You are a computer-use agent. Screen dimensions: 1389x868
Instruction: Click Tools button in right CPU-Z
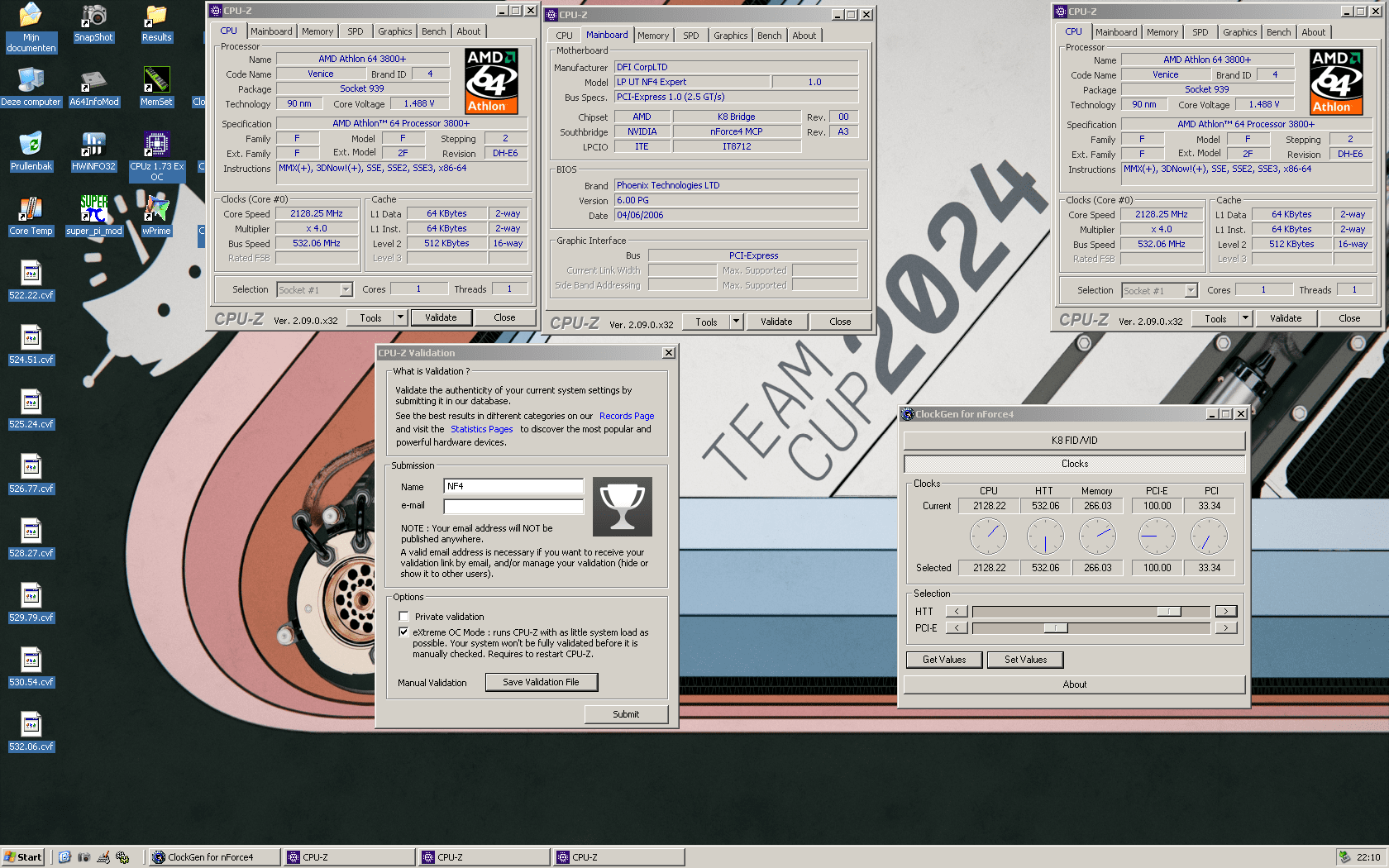(1215, 318)
